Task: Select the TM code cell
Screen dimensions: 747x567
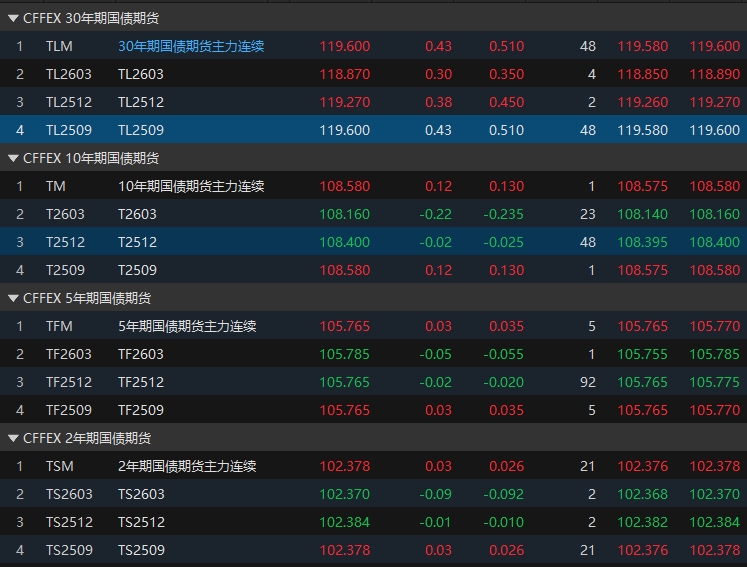Action: point(56,186)
